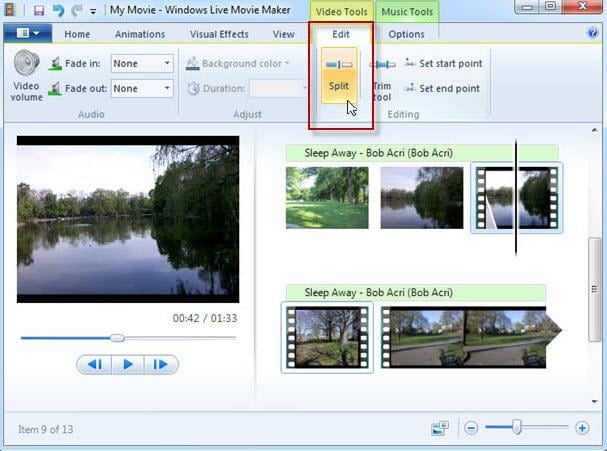Click the Help icon

[x=592, y=33]
